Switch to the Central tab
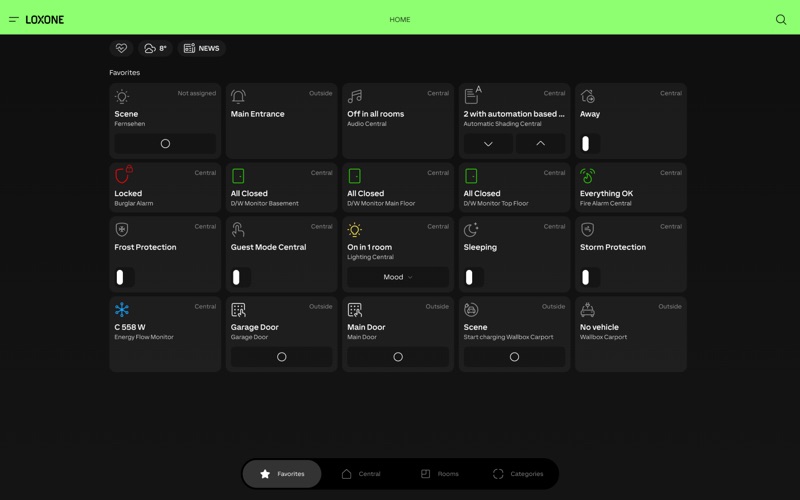 coord(361,474)
